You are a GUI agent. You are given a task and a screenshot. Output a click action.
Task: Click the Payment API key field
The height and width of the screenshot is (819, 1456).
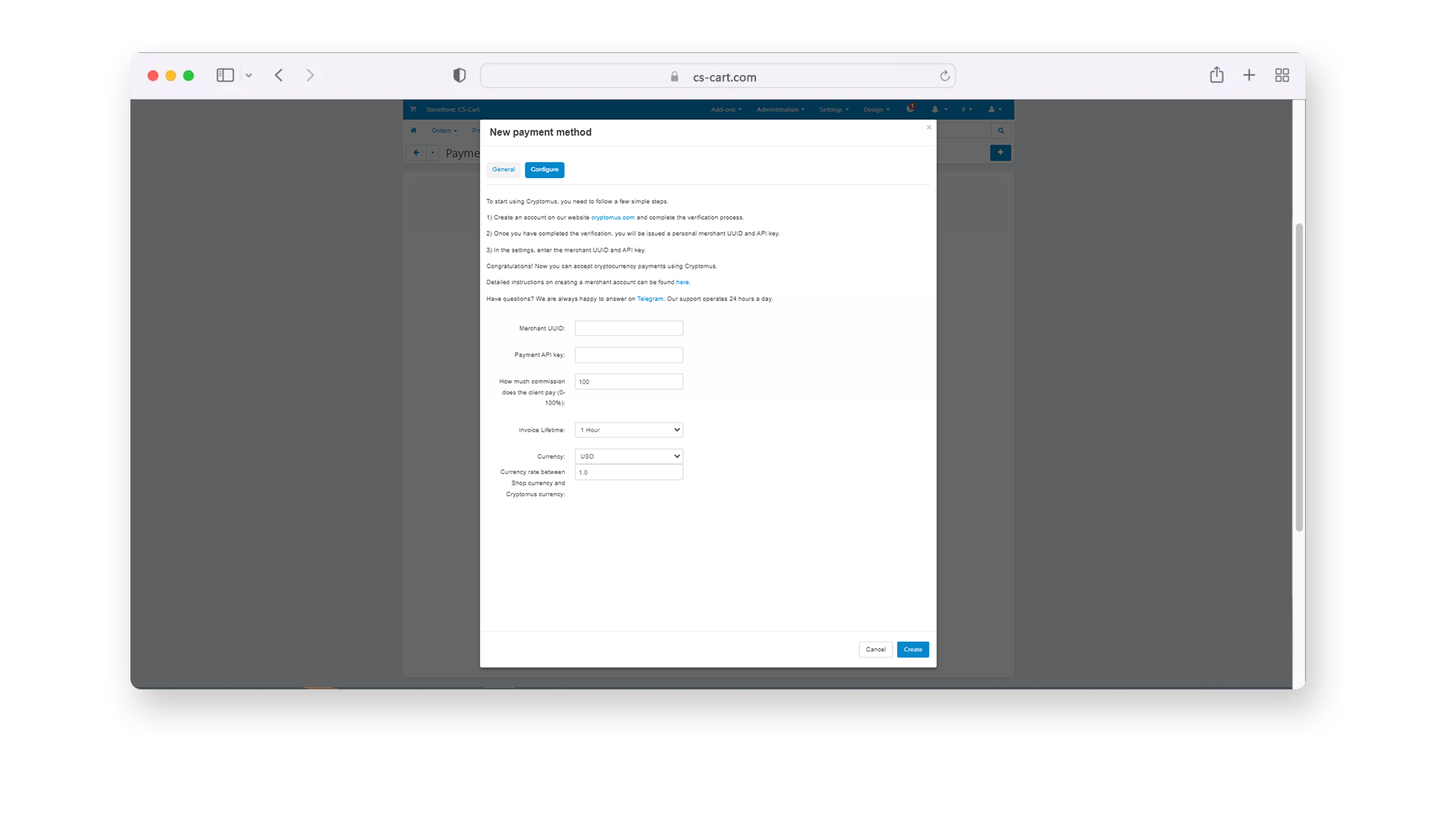[x=629, y=355]
